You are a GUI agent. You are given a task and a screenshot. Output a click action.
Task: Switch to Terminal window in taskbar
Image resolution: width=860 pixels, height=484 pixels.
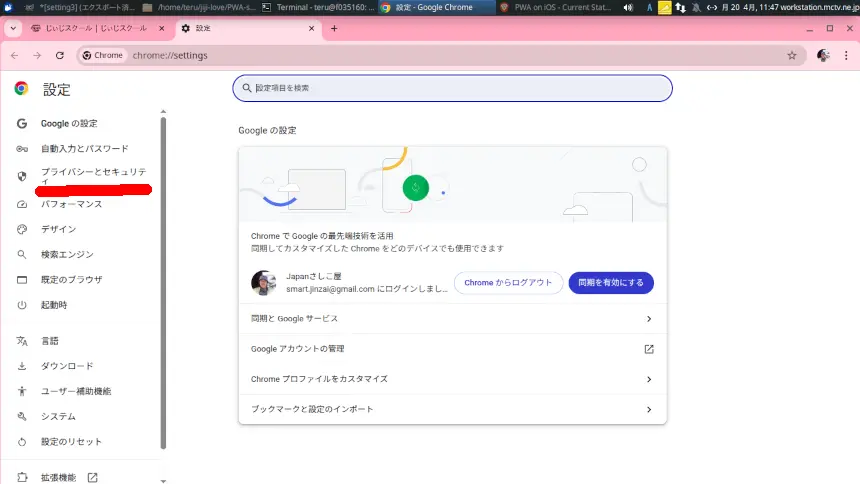[318, 7]
